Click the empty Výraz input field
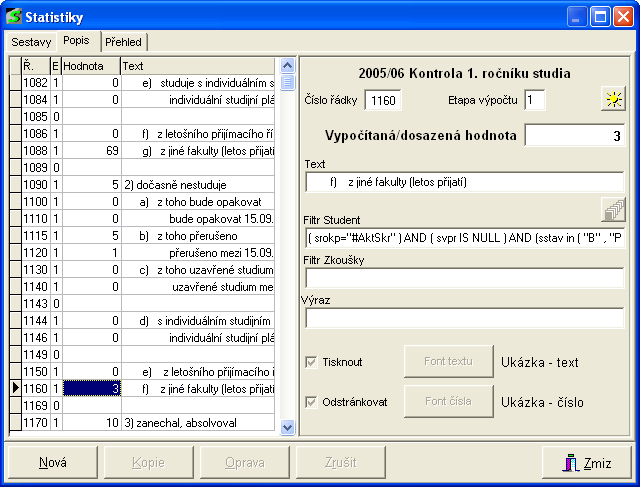Image resolution: width=640 pixels, height=487 pixels. (464, 318)
